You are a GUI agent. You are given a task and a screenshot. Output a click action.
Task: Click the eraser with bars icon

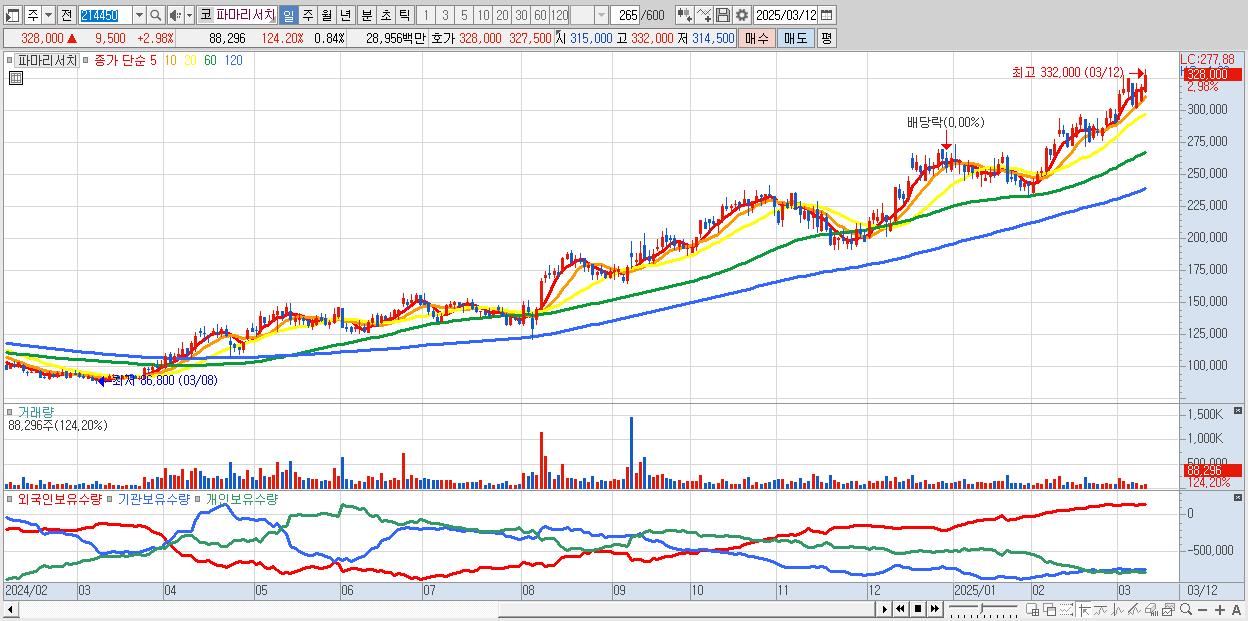tap(1151, 609)
